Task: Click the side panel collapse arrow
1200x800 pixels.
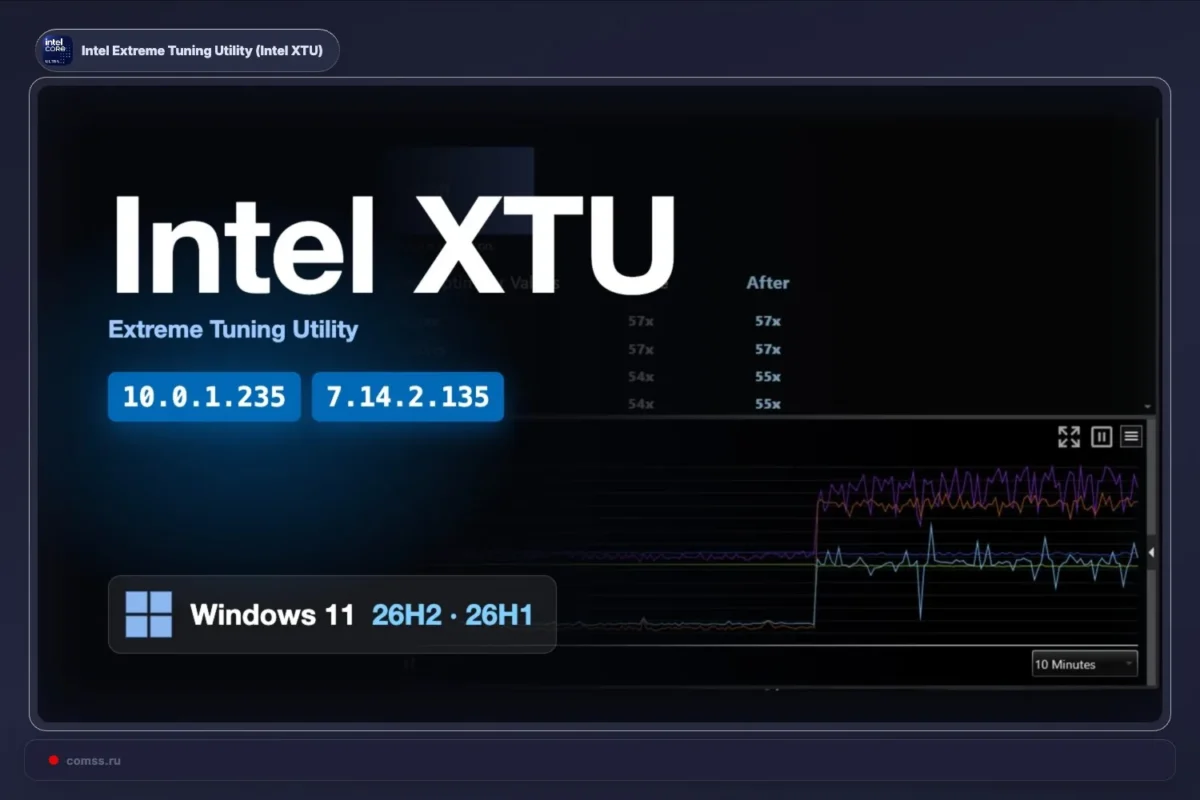Action: pos(1151,552)
